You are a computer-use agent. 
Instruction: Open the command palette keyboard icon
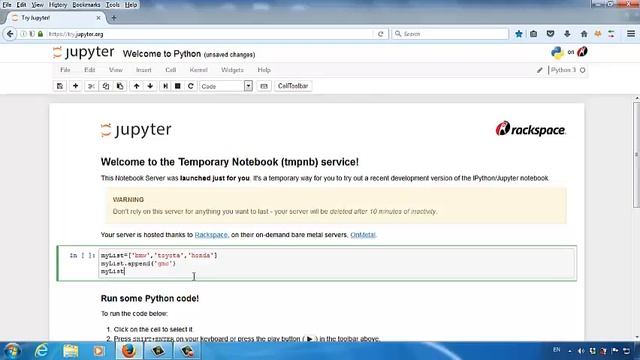click(264, 86)
